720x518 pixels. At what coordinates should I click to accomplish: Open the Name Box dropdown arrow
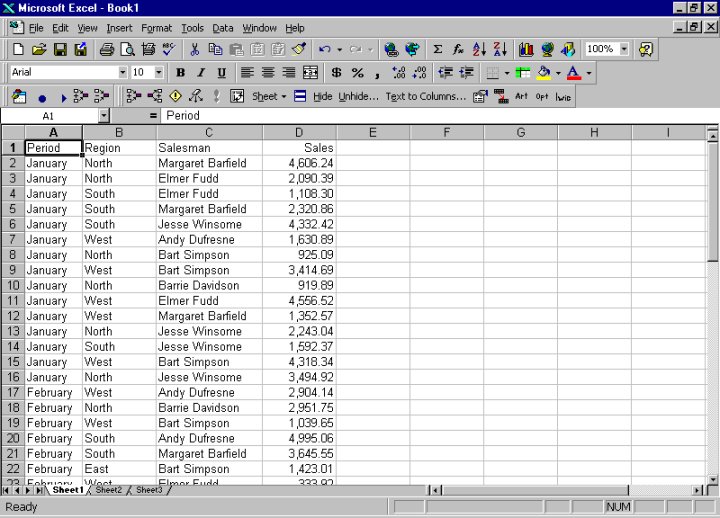104,116
